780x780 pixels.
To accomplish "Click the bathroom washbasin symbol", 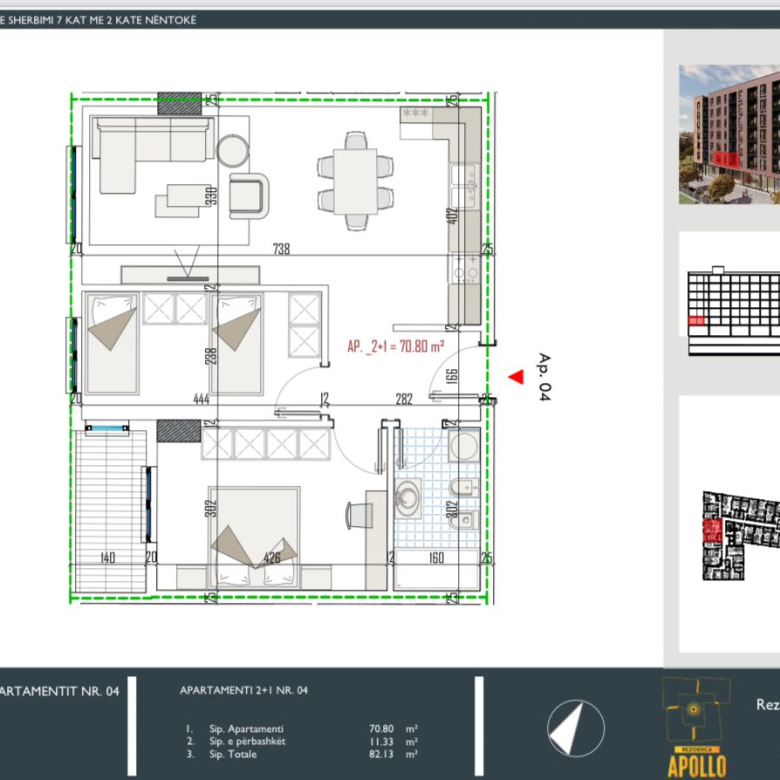I will pos(408,495).
